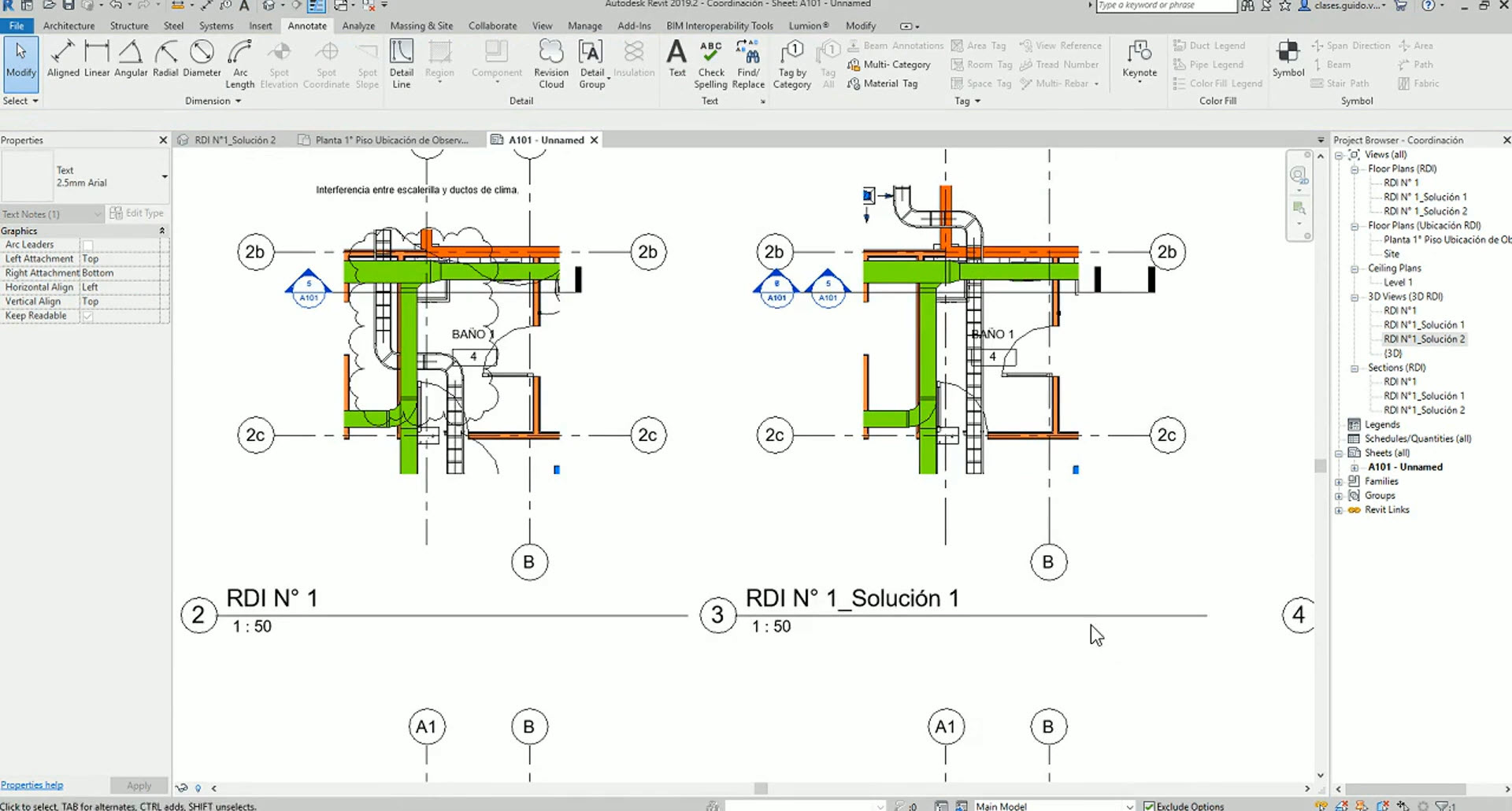Select the Symbol tool in ribbon

click(1288, 59)
